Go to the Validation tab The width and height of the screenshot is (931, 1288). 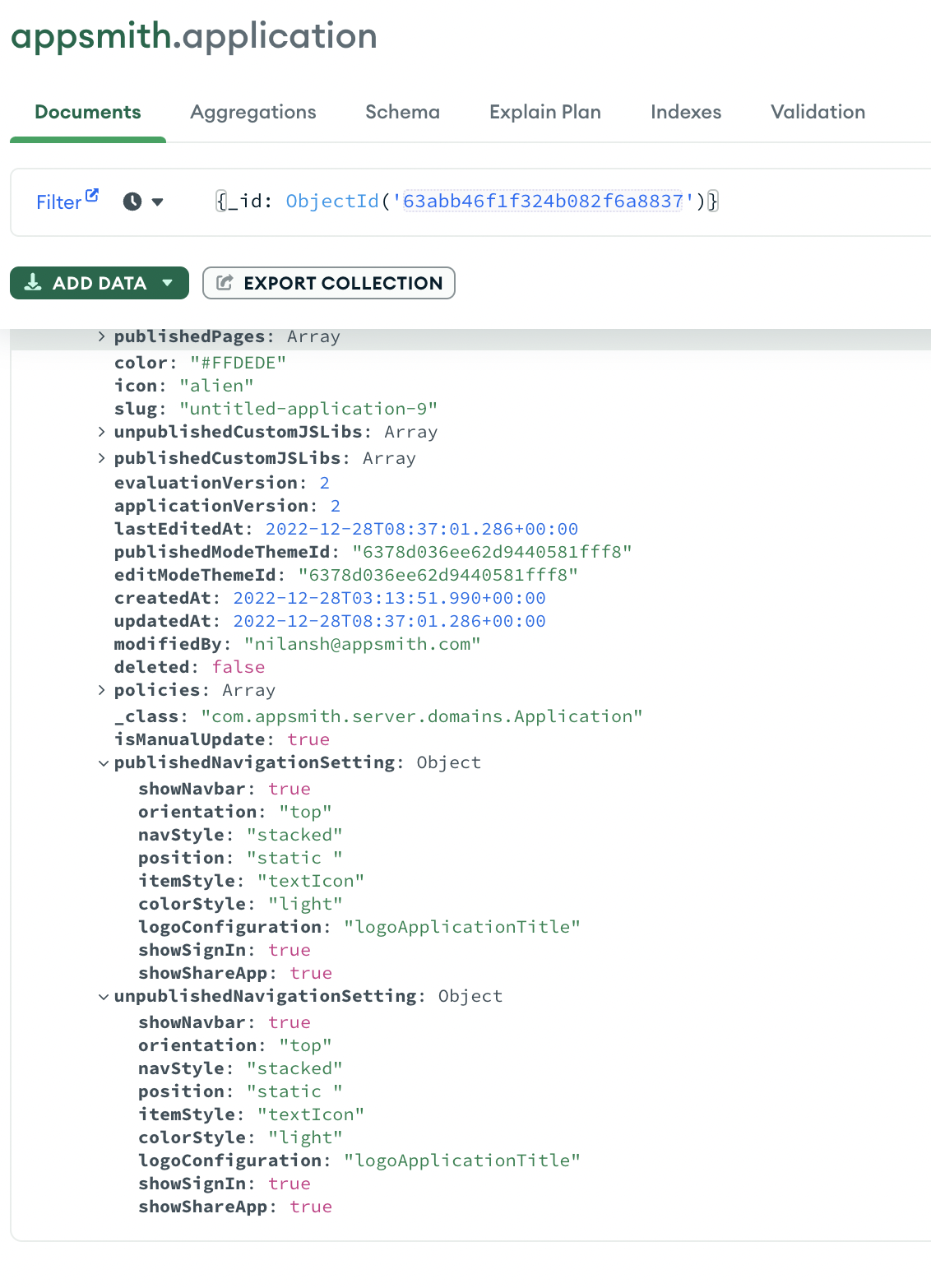818,112
